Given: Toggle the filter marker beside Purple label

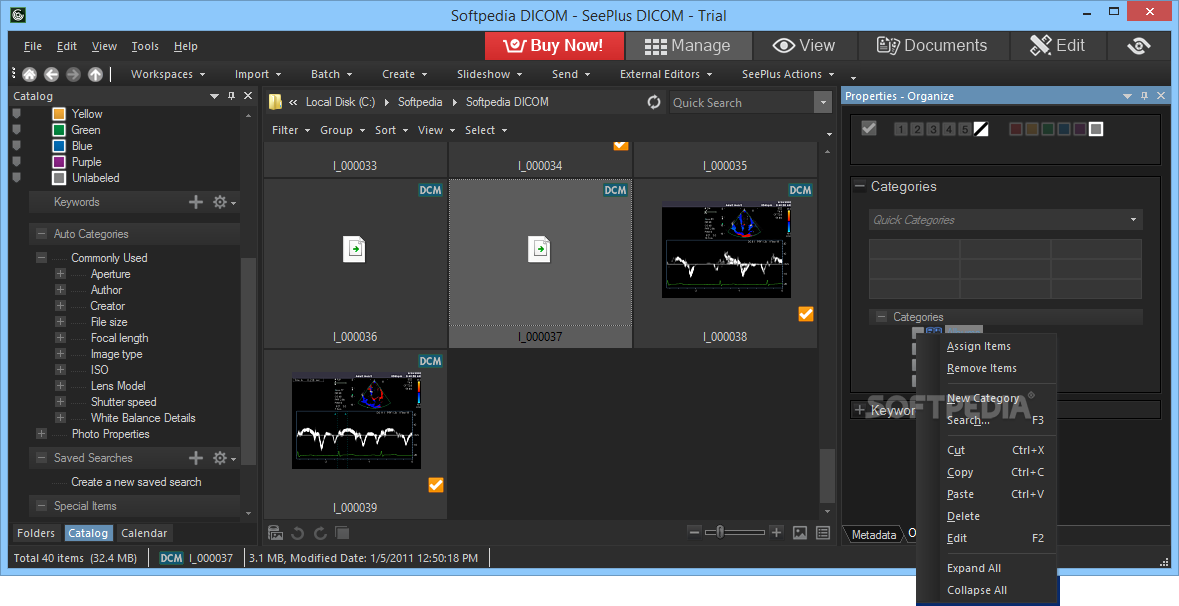Looking at the screenshot, I should tap(17, 162).
